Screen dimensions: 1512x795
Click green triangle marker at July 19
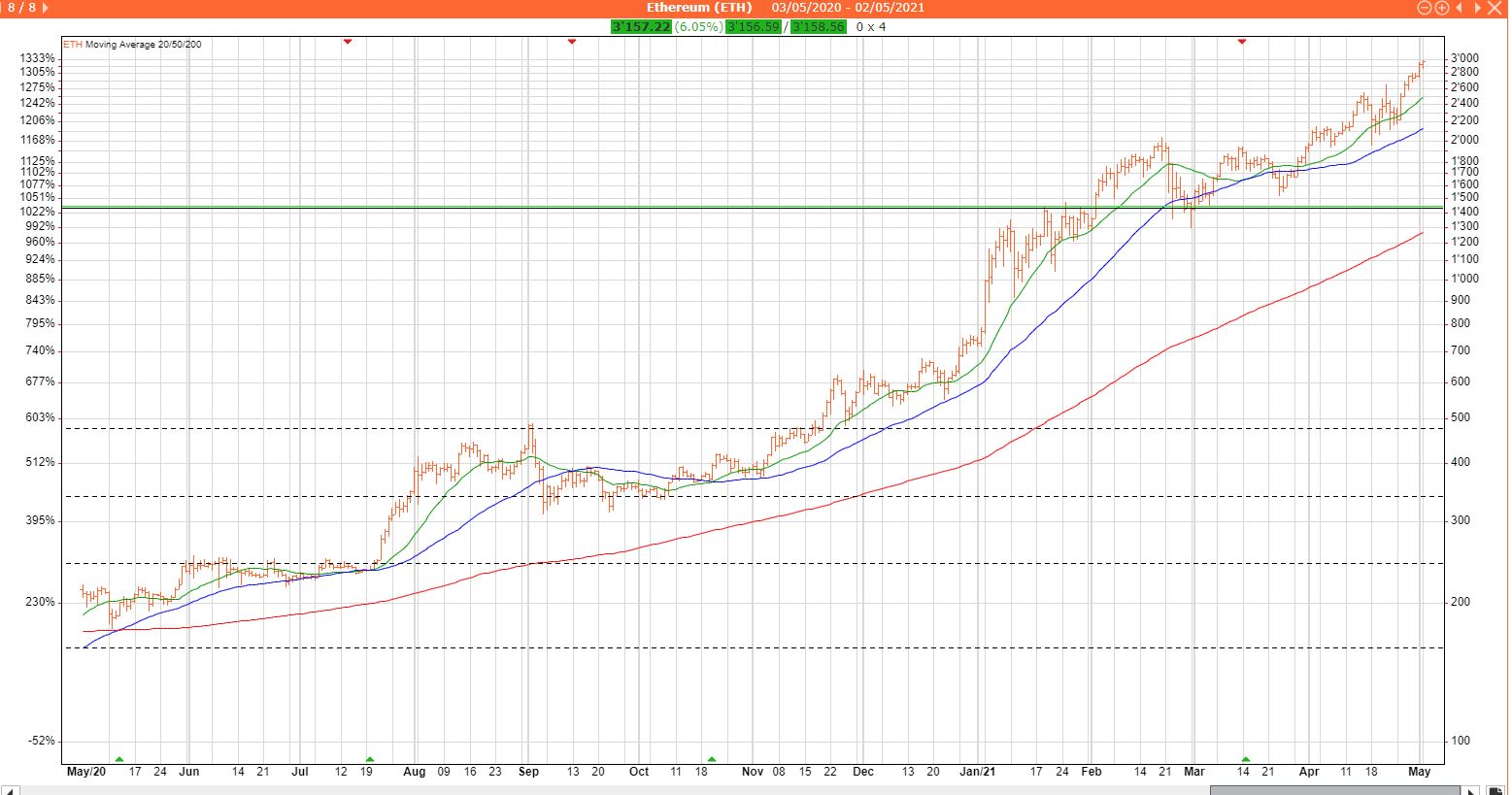[x=369, y=758]
